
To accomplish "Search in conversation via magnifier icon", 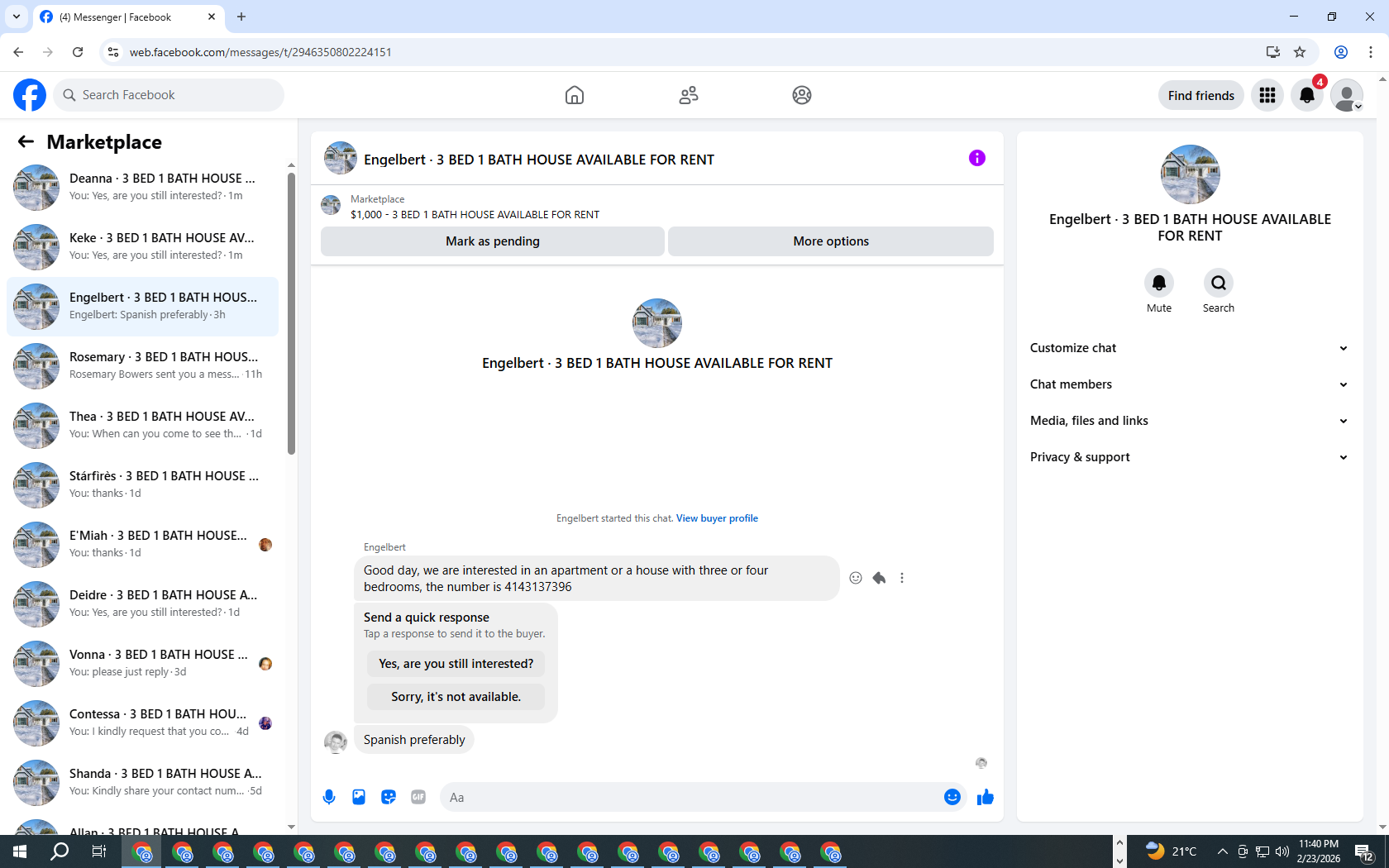I will click(1219, 283).
